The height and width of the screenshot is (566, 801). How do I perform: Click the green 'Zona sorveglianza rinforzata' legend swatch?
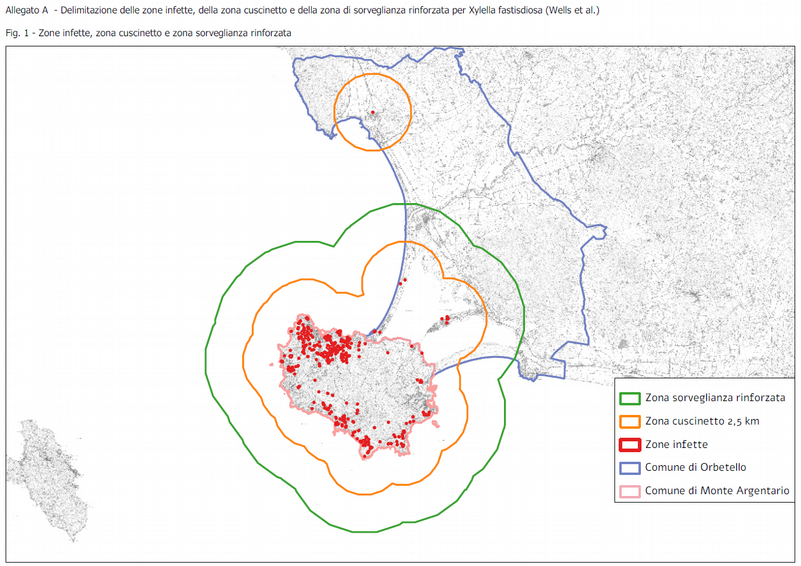(x=630, y=398)
